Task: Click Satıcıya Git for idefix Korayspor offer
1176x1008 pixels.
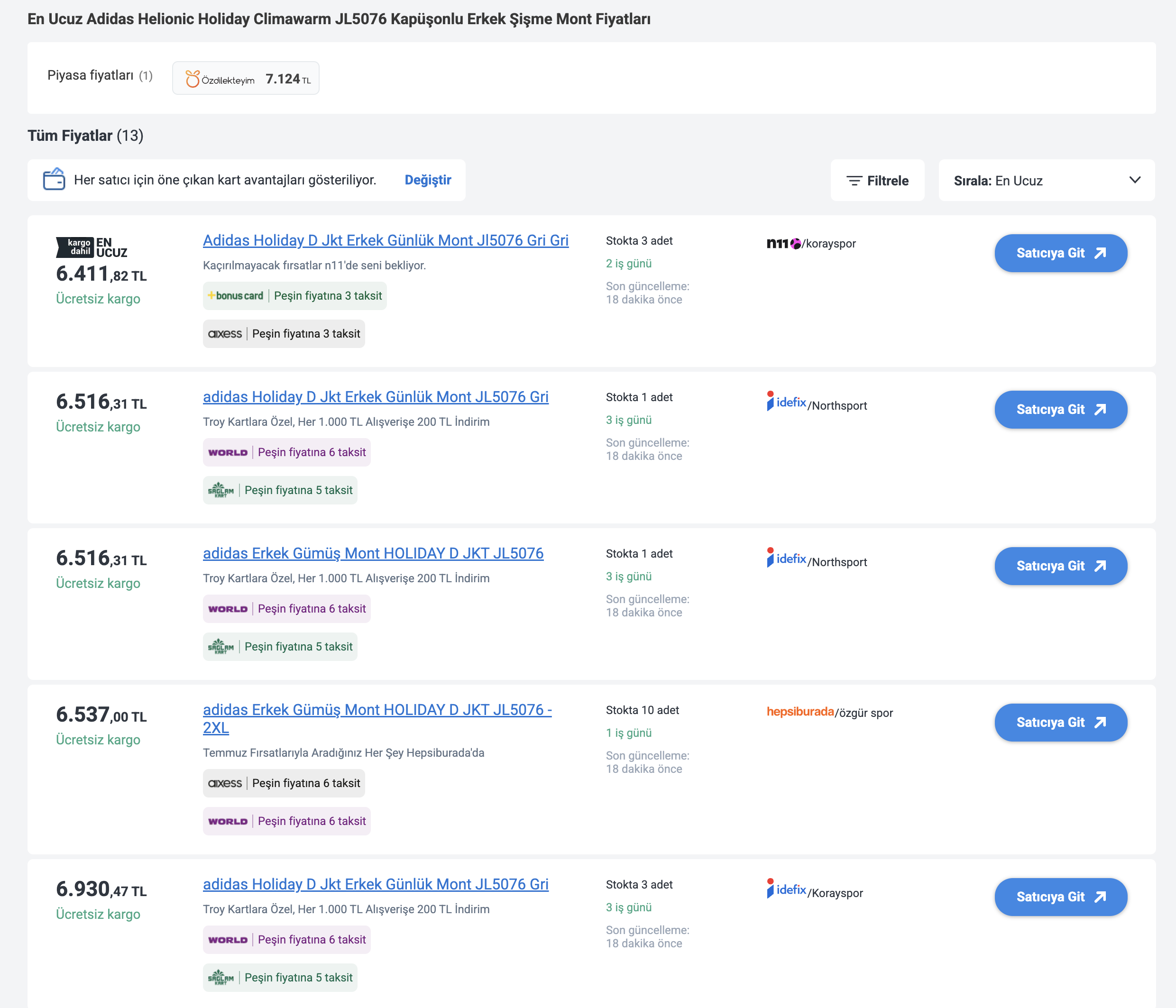Action: [1060, 897]
